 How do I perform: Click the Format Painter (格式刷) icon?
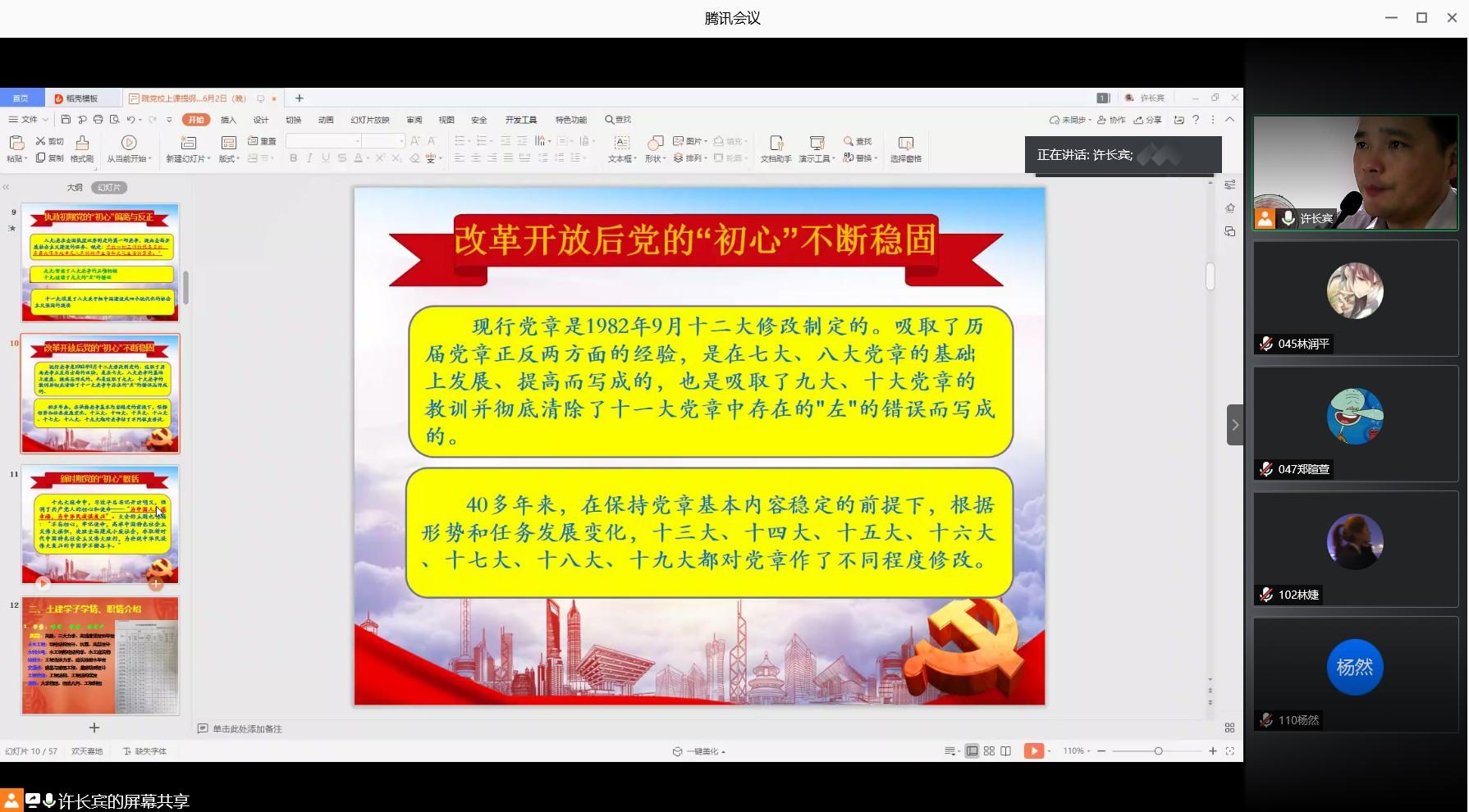(x=82, y=144)
